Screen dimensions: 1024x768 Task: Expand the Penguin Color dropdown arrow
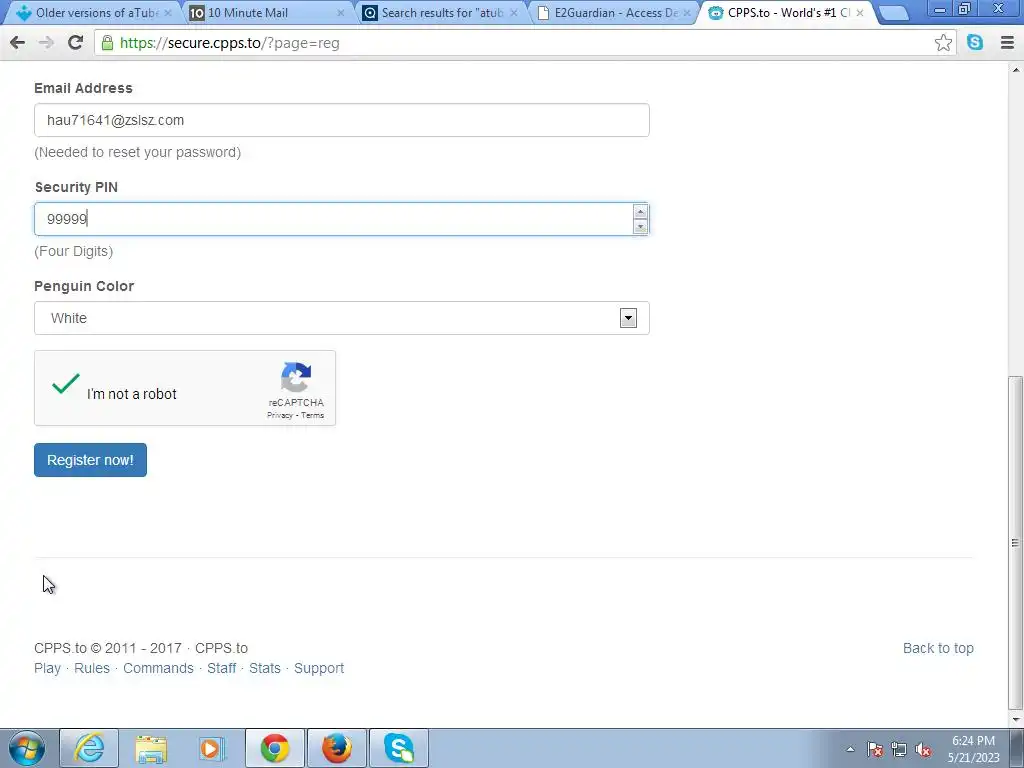pos(628,318)
